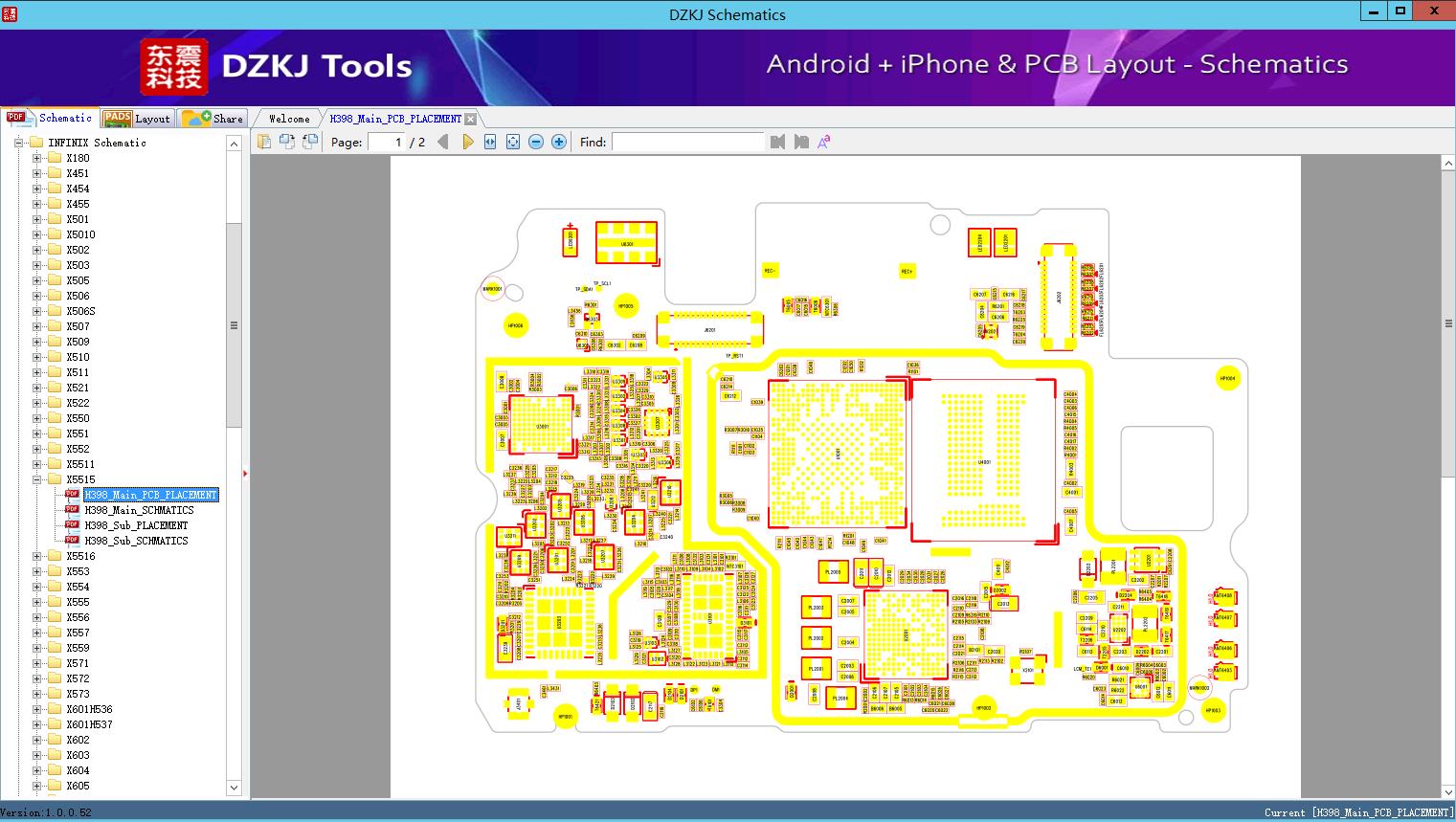
Task: Click the copy document icon in toolbar
Action: tap(264, 142)
